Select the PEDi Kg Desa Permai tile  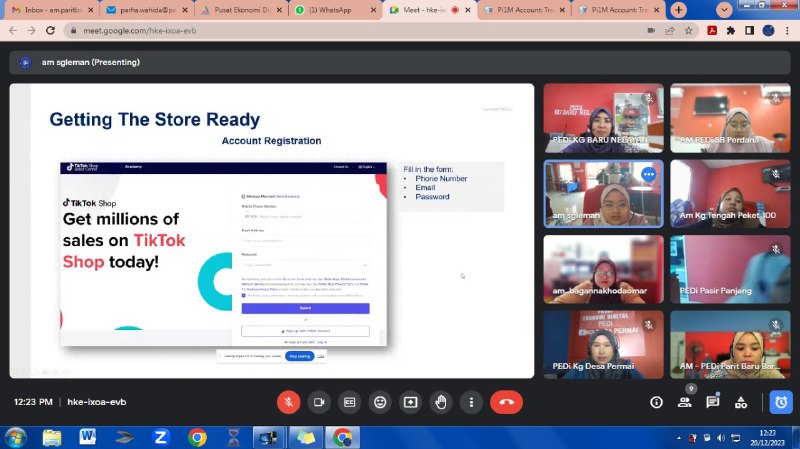click(x=603, y=344)
